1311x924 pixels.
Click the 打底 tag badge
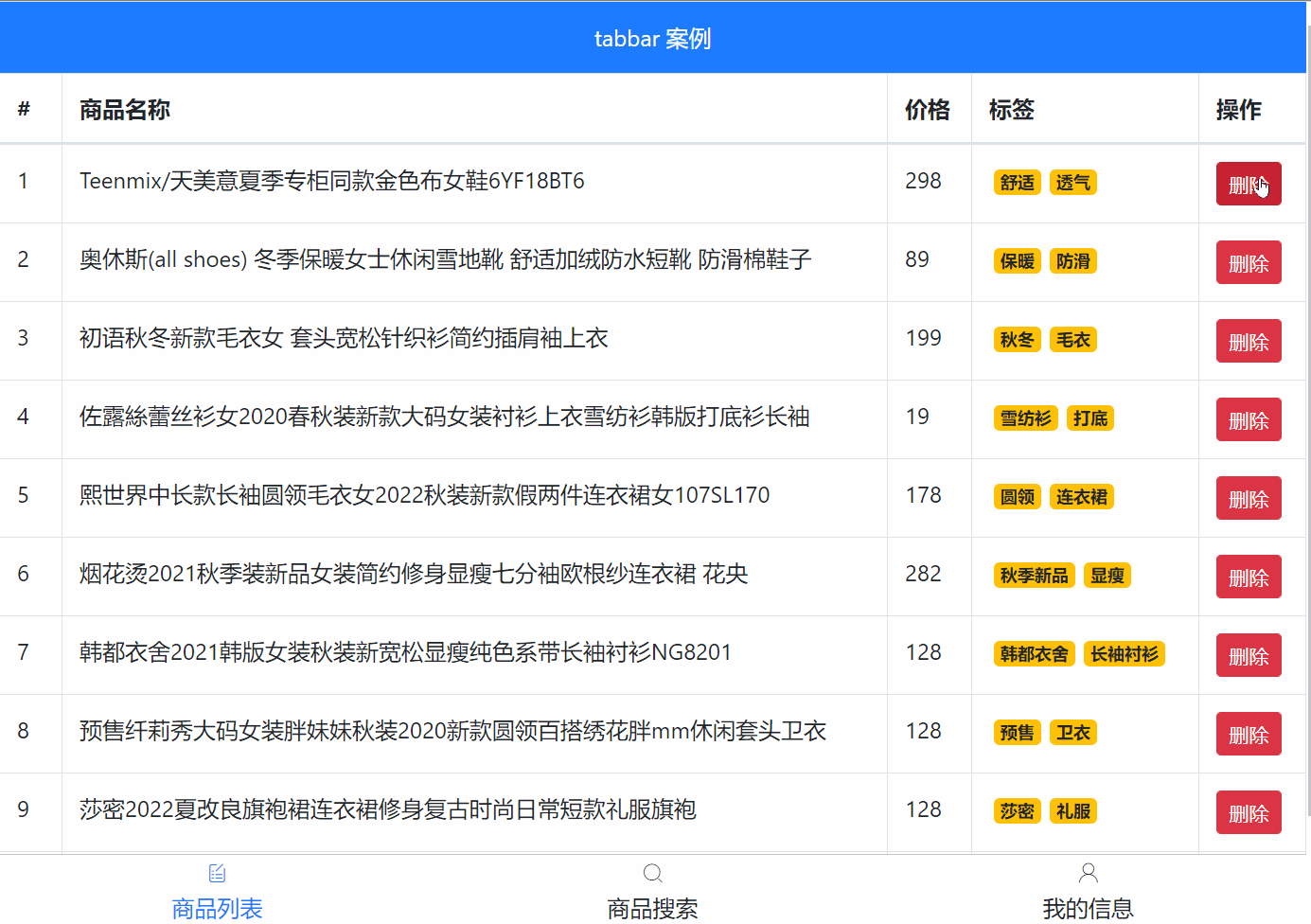[1090, 418]
